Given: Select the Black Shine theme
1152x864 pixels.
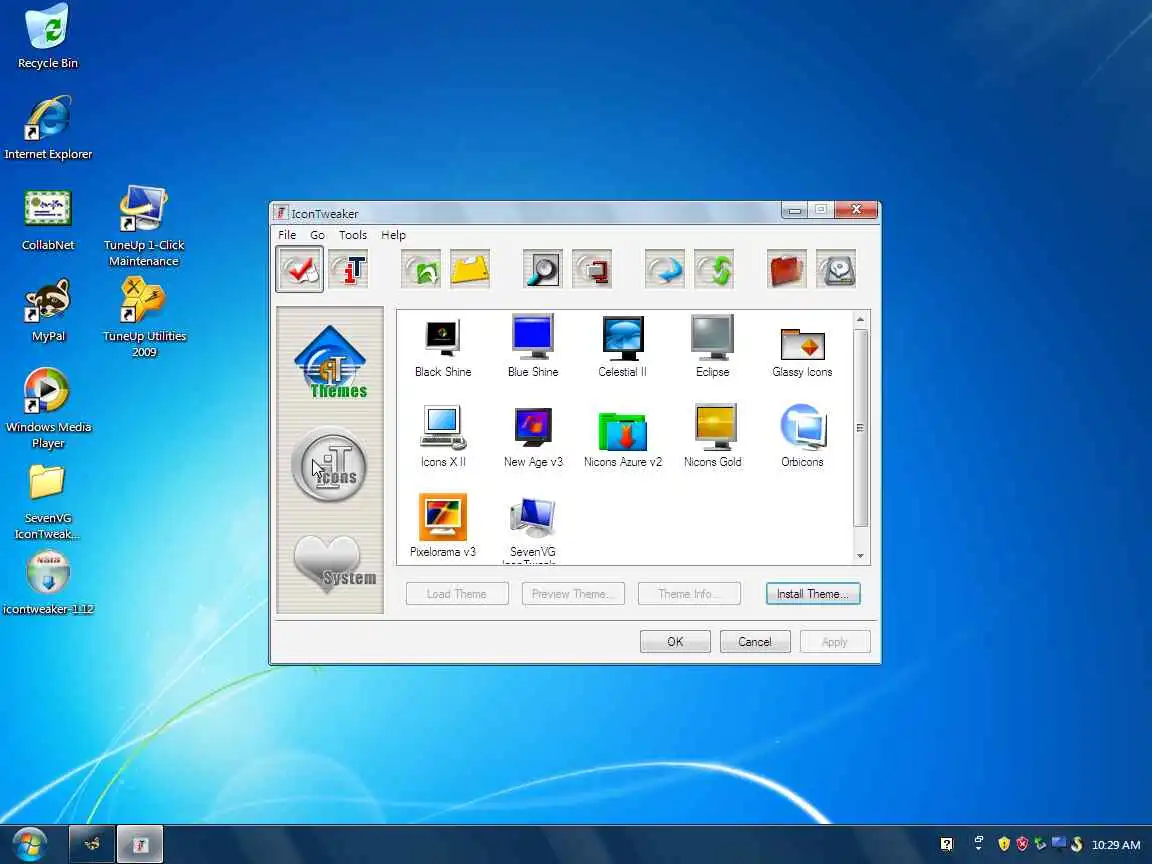Looking at the screenshot, I should click(443, 348).
